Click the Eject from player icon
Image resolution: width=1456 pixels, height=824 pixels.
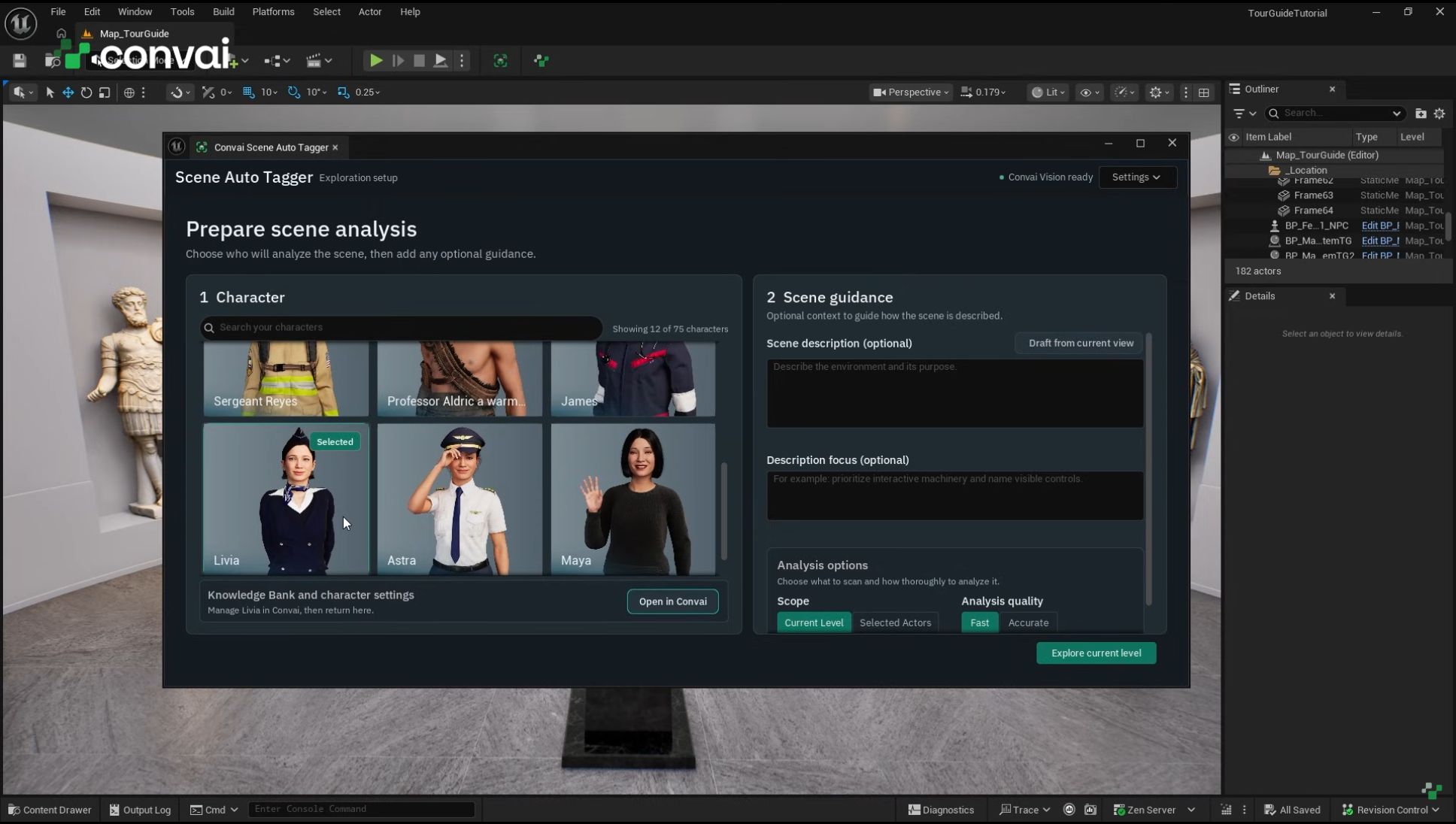441,61
